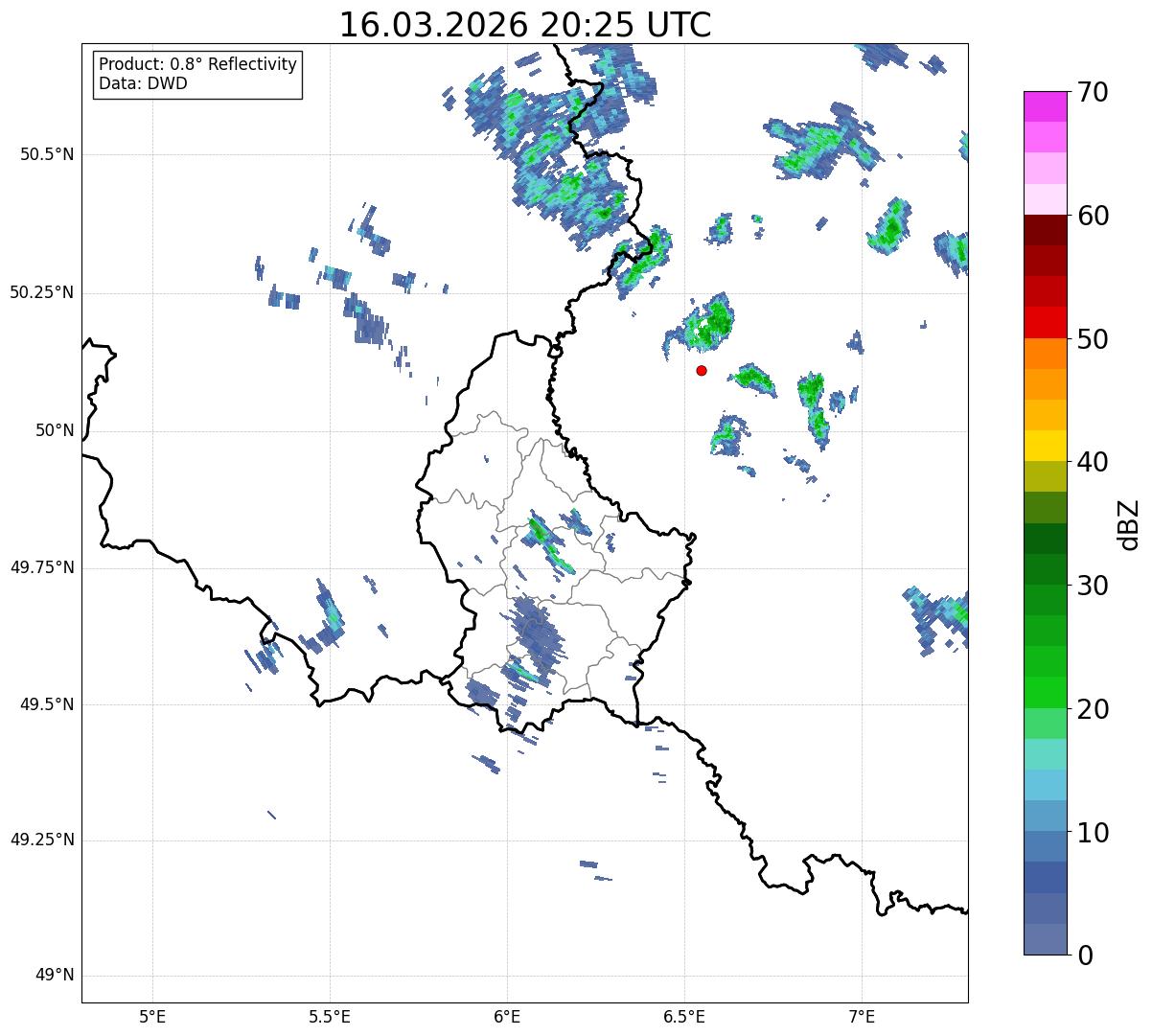Click the colorbar tick label "50"
This screenshot has height=1036, width=1152.
[x=1093, y=339]
